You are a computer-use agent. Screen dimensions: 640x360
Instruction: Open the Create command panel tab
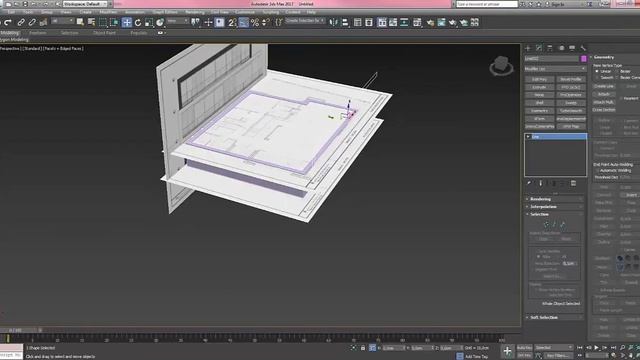pos(528,48)
